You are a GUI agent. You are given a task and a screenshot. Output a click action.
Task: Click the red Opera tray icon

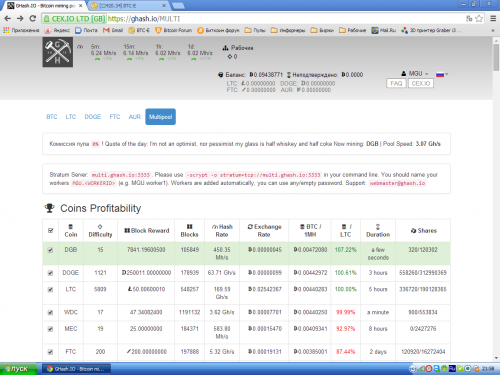(429, 369)
